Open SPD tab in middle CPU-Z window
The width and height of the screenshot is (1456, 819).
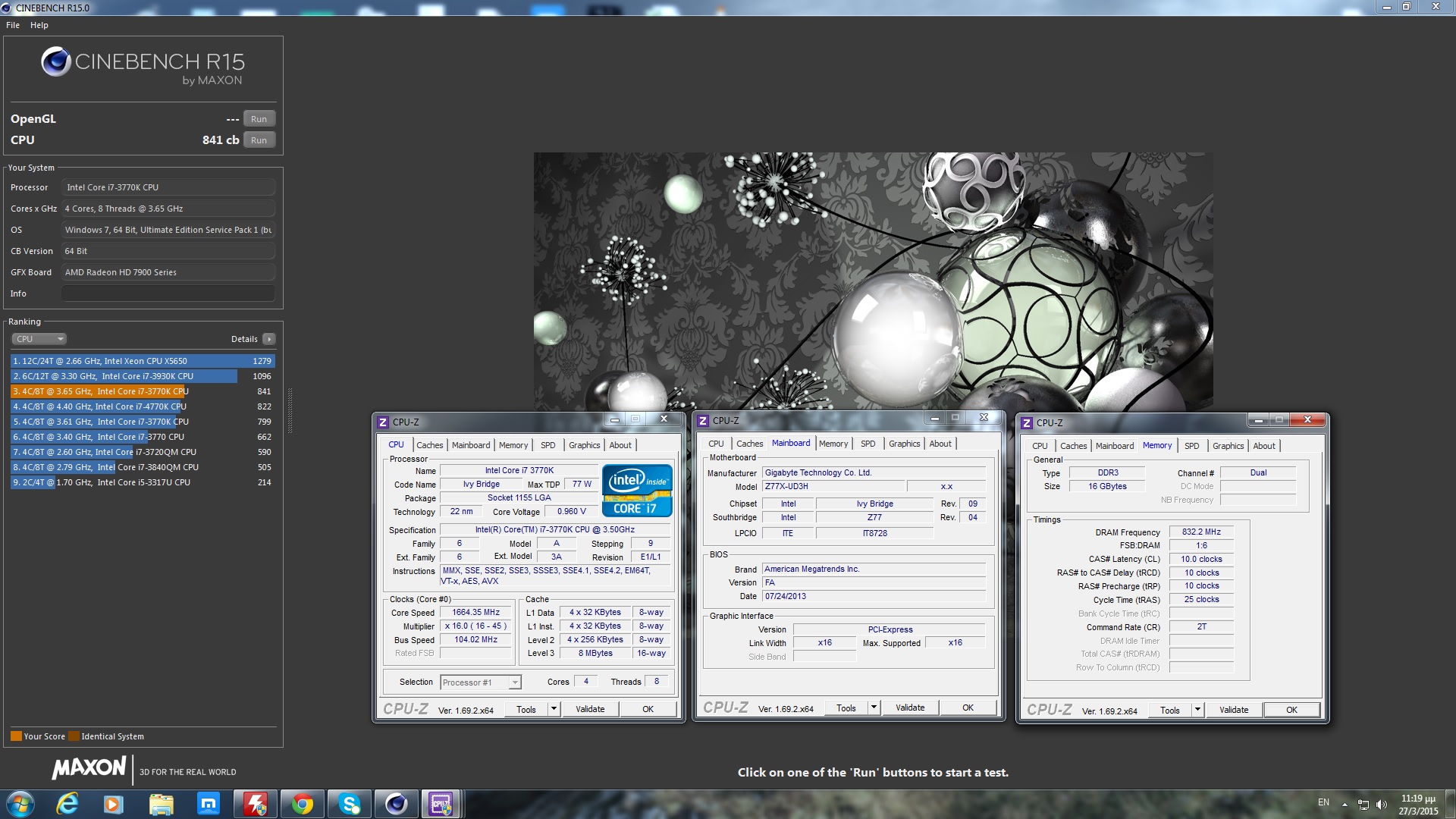(868, 444)
